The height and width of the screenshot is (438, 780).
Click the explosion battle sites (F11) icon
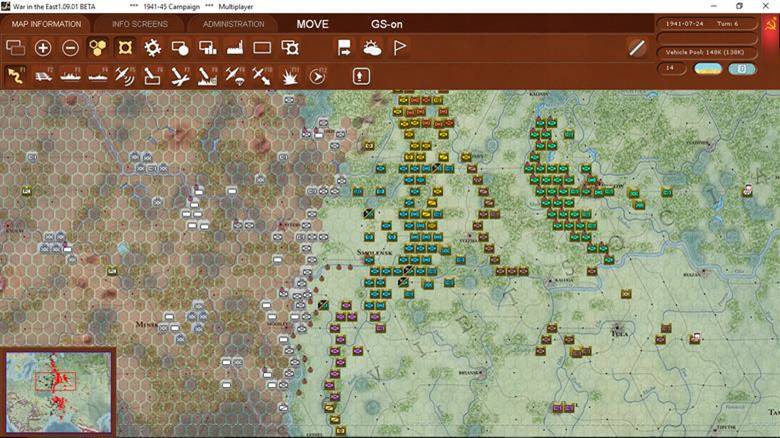coord(290,76)
